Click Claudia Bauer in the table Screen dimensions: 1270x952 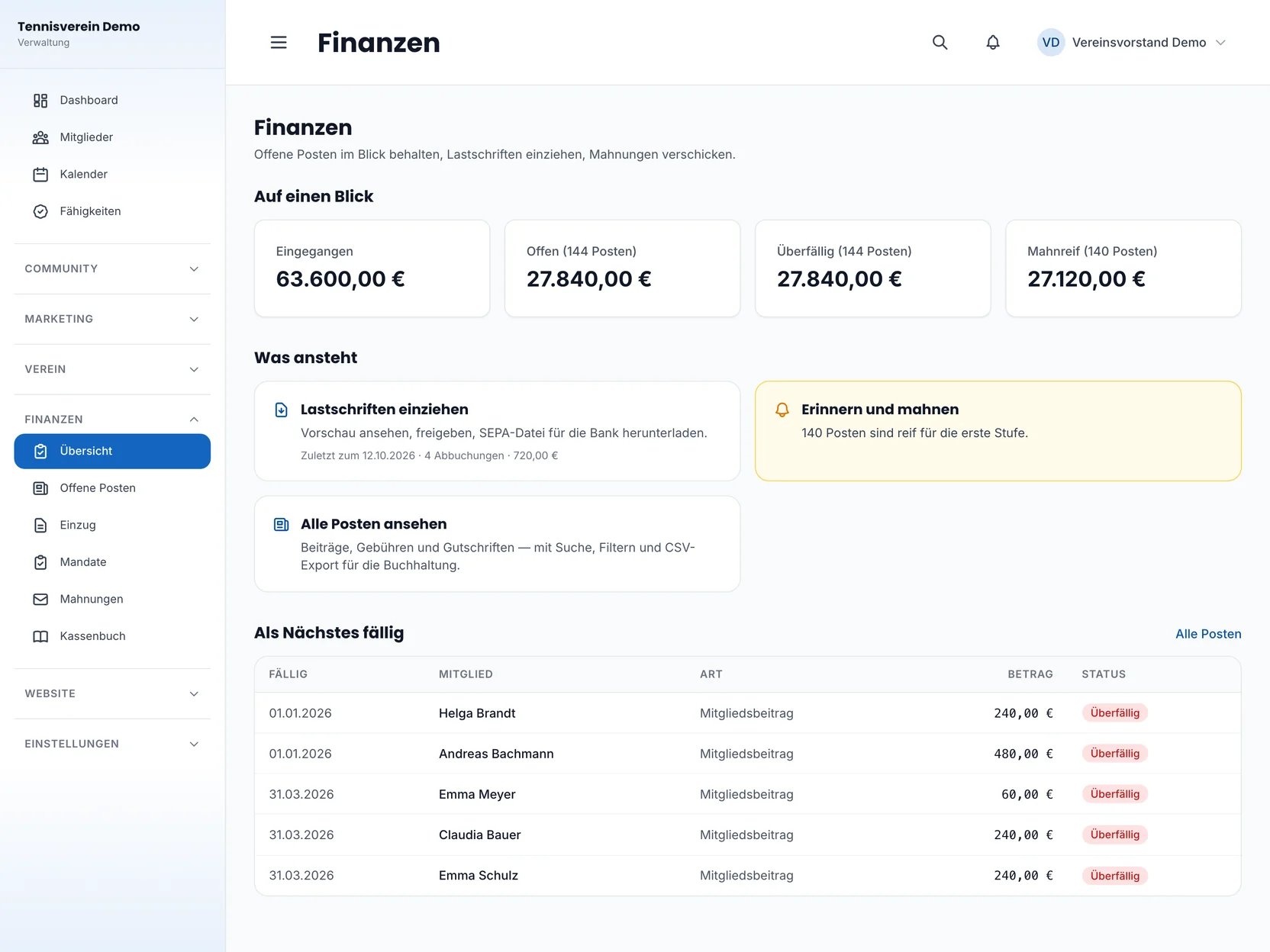(x=479, y=835)
